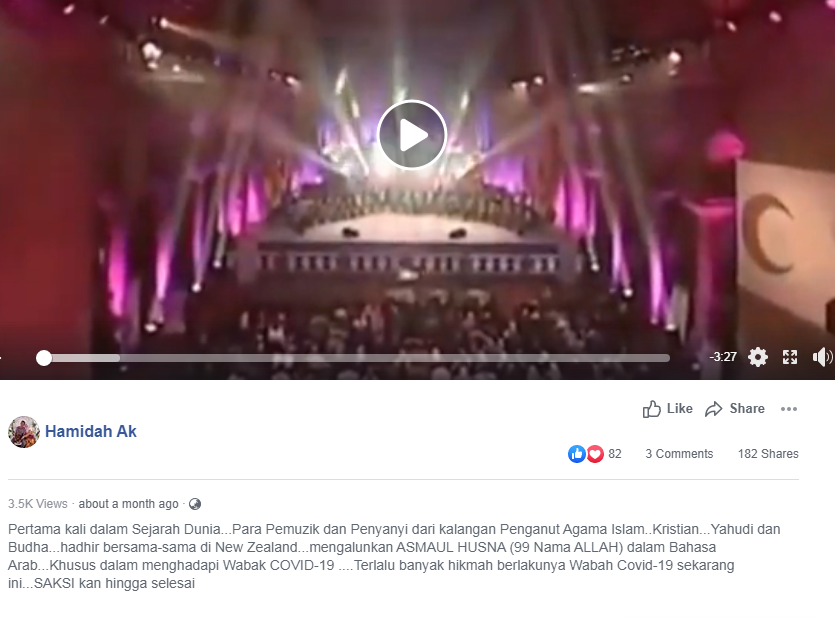View the red heart Love reaction
The width and height of the screenshot is (835, 617).
(595, 454)
